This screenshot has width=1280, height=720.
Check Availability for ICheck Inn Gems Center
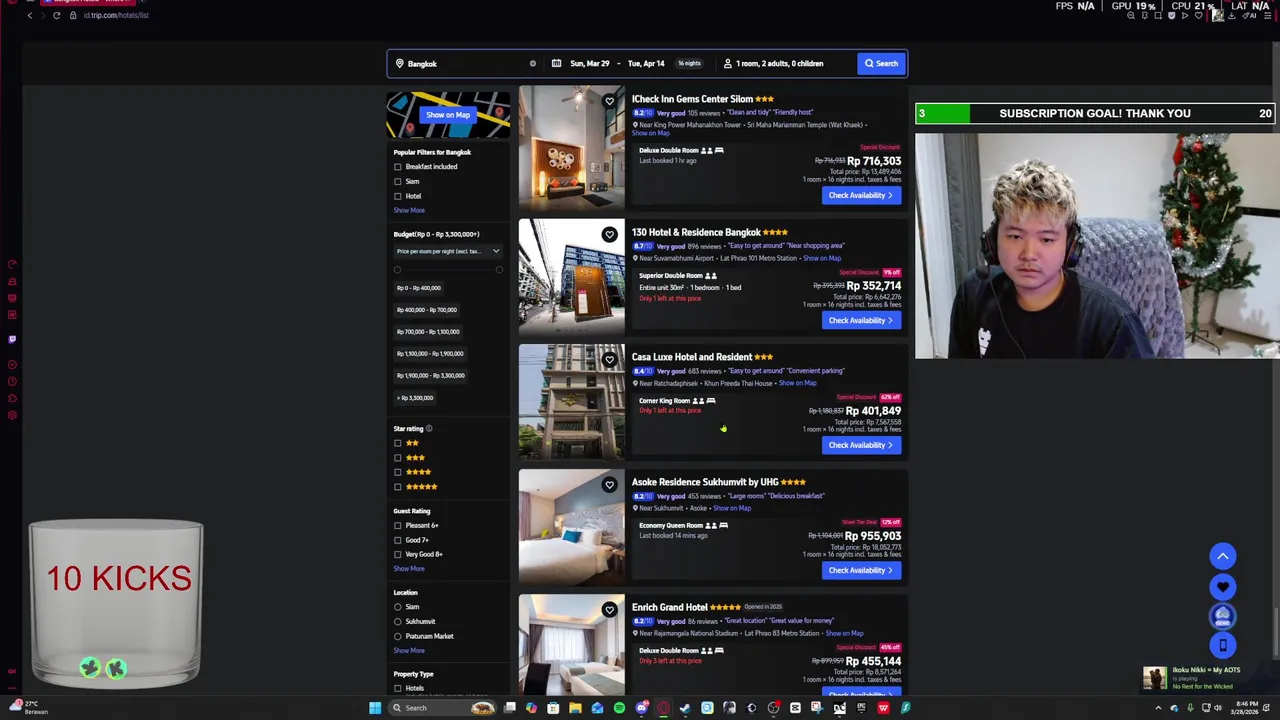[x=861, y=196]
